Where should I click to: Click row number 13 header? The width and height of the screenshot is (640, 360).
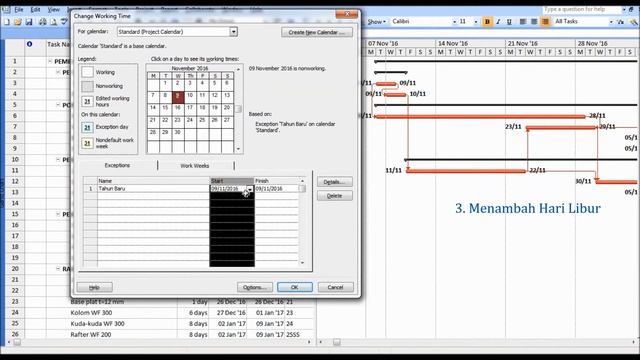pos(15,192)
